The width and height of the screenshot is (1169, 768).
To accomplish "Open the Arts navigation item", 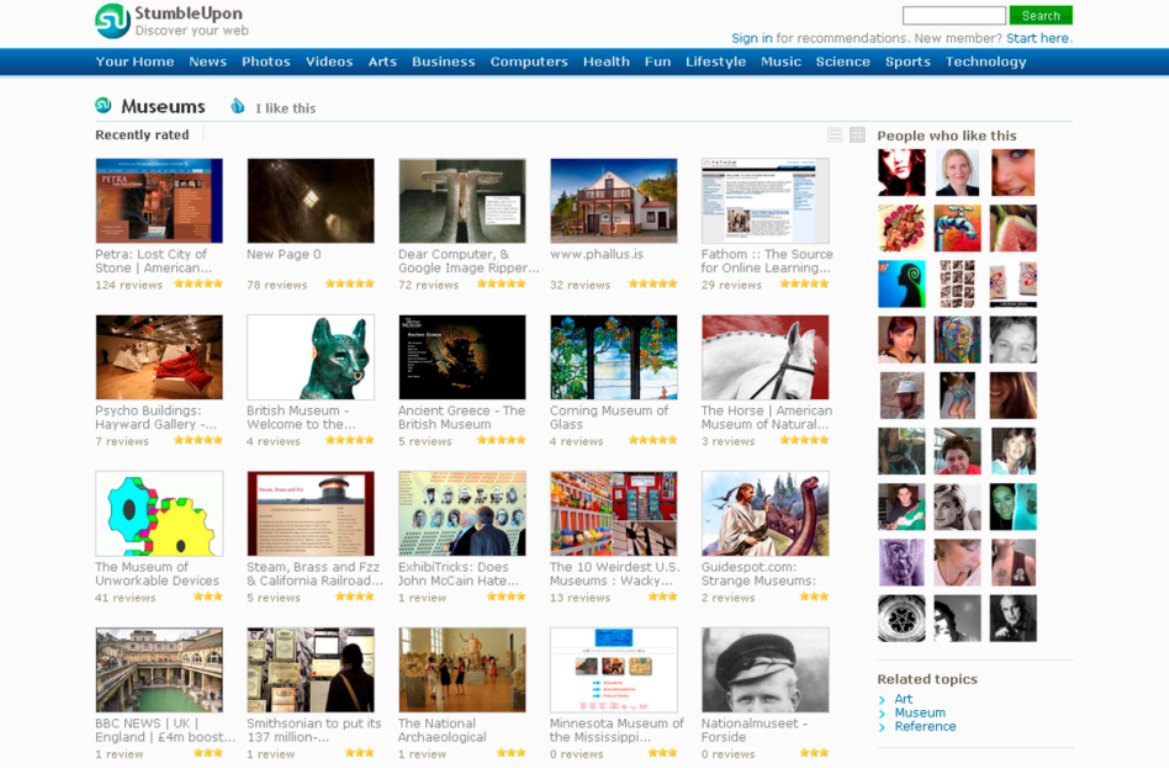I will (x=382, y=62).
